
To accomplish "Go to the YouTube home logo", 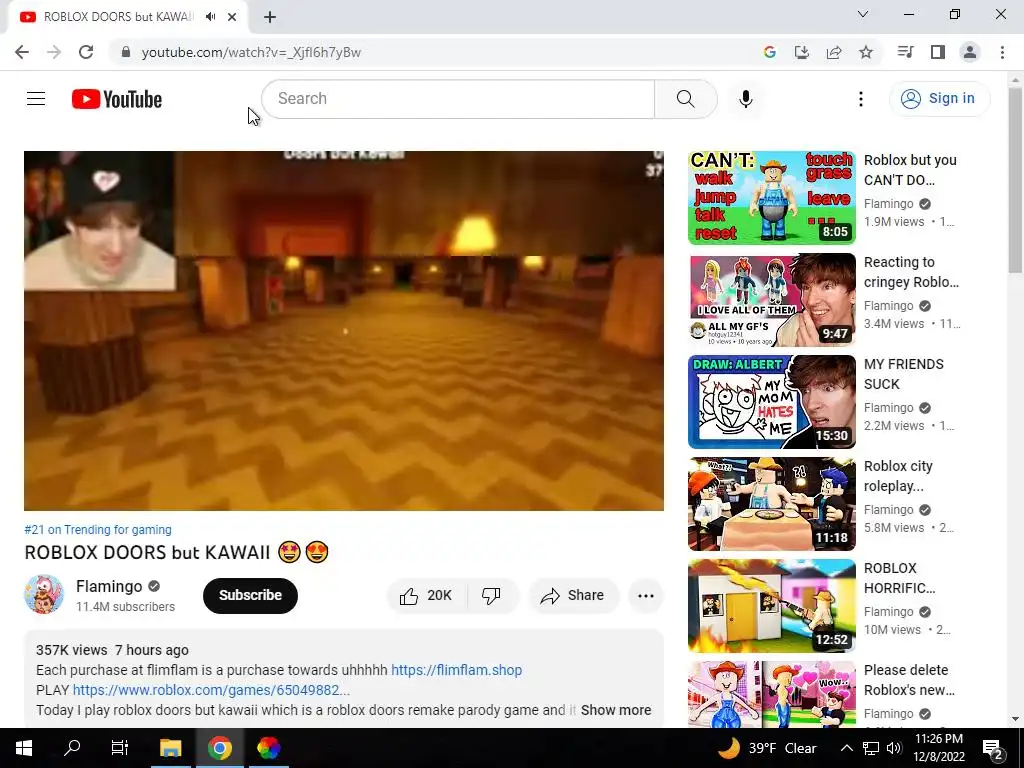I will click(117, 99).
